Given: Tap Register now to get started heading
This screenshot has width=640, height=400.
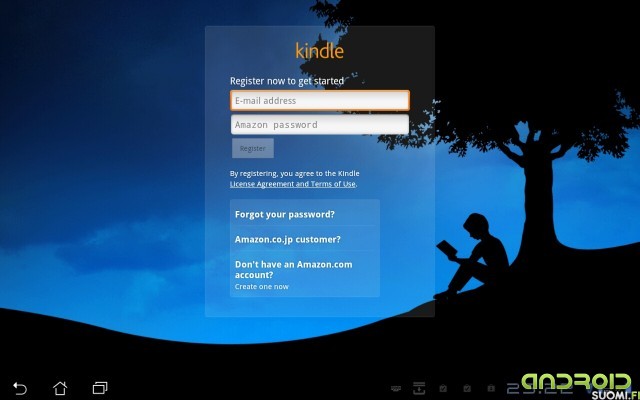Looking at the screenshot, I should coord(287,81).
